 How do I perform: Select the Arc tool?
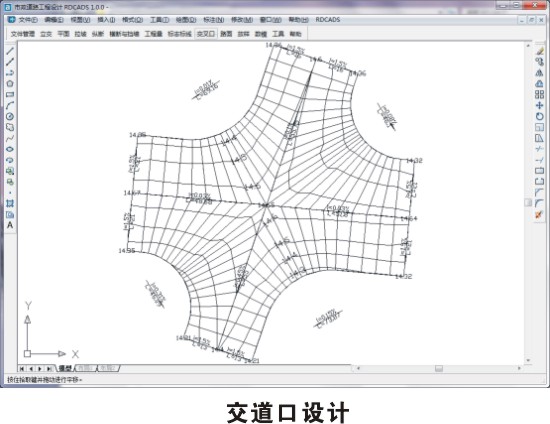10,105
